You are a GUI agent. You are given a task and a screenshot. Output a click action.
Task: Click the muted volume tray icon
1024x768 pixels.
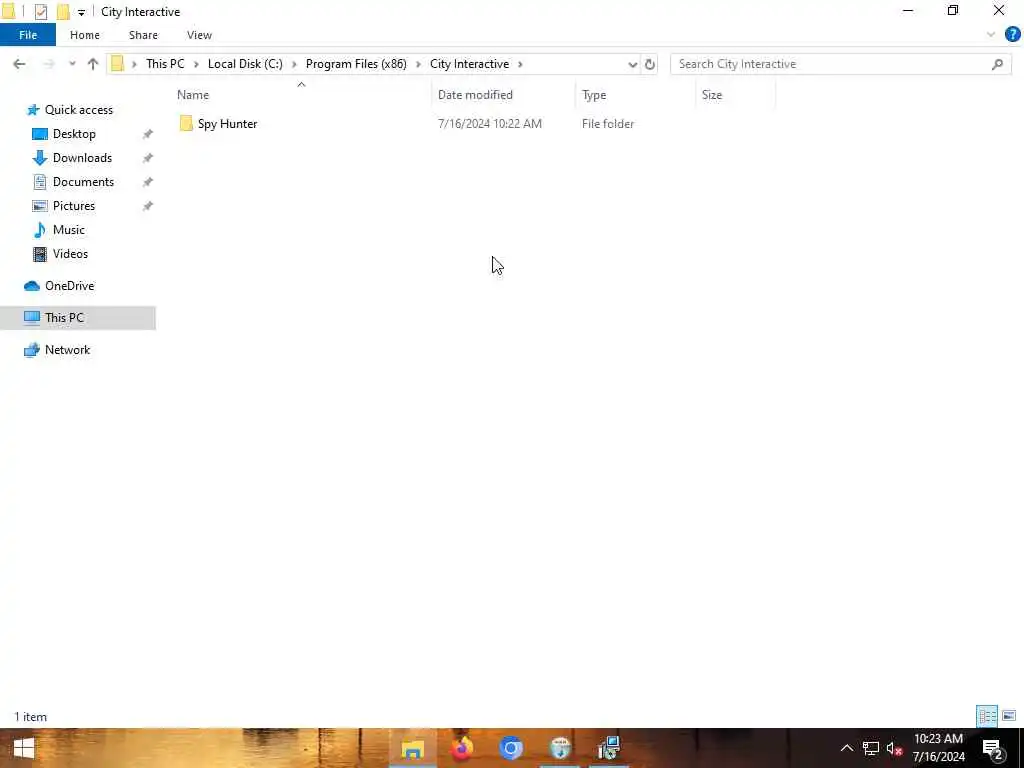click(x=894, y=748)
